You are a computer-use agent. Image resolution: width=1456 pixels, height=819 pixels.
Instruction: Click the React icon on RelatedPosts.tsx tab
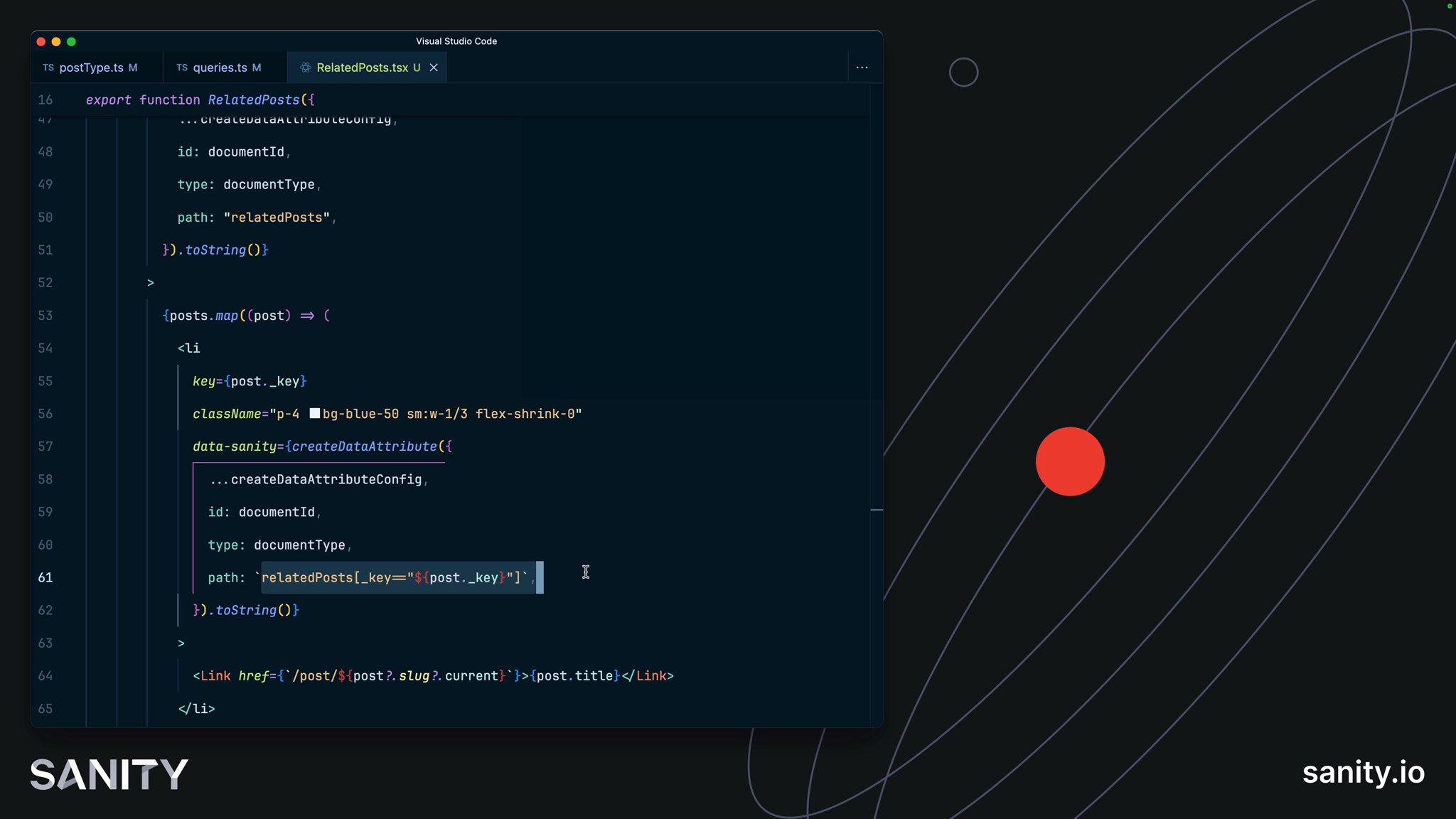point(305,68)
